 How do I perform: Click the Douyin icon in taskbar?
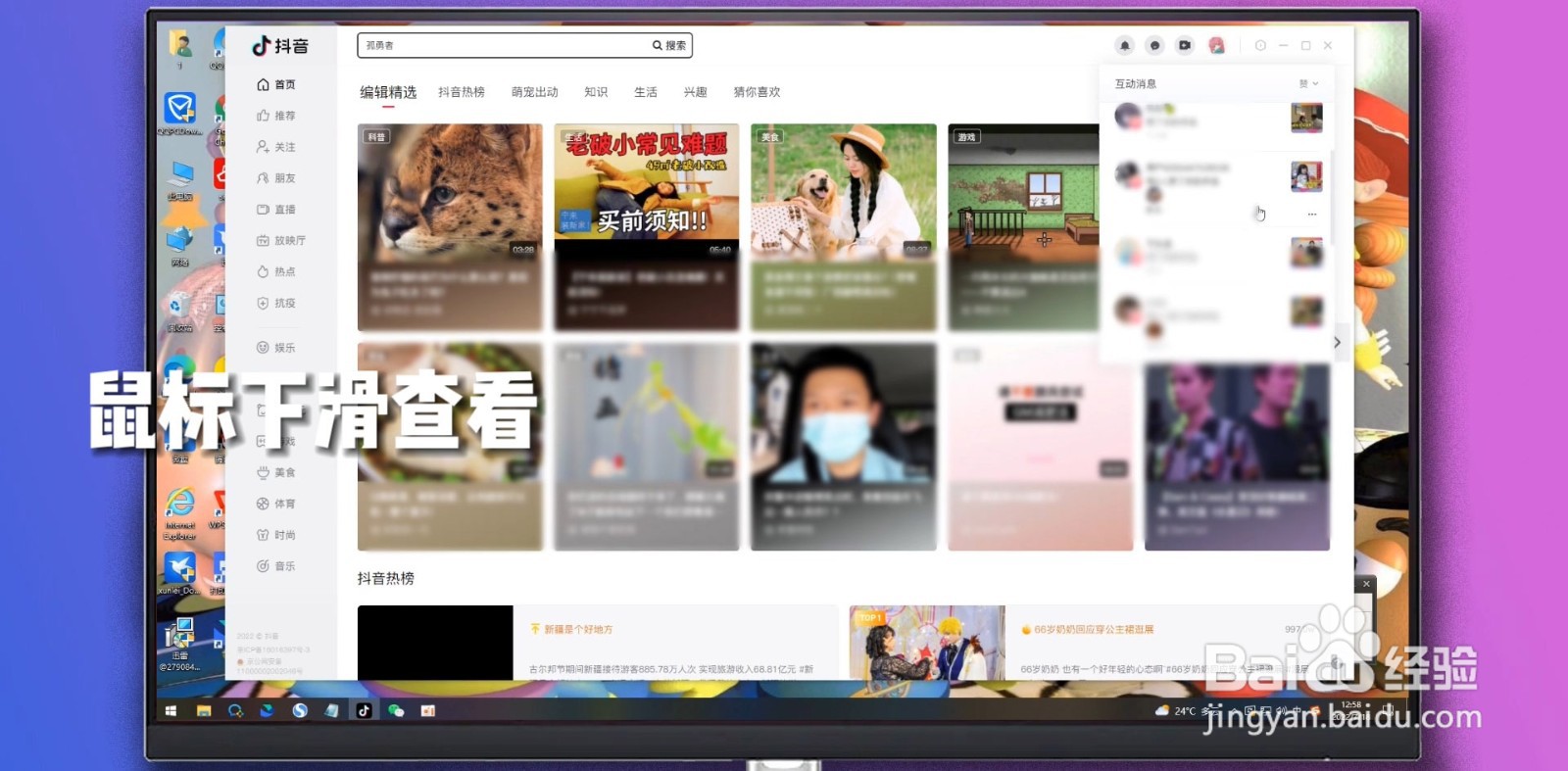pyautogui.click(x=364, y=711)
